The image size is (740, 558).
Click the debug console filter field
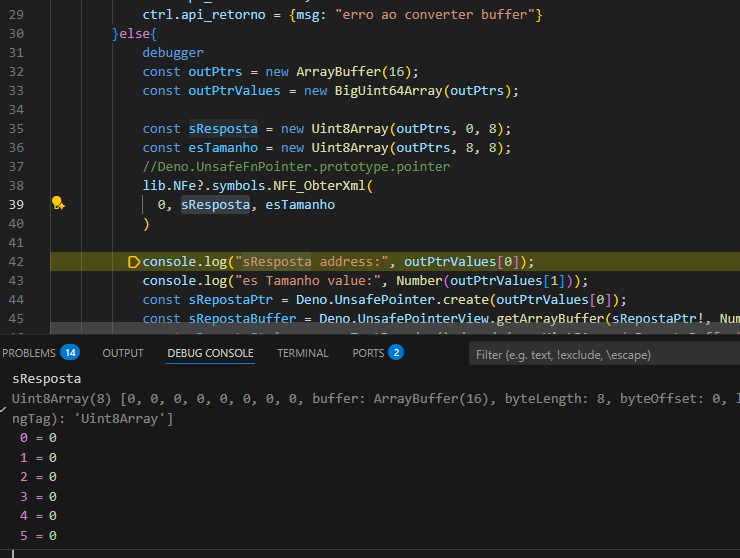[604, 355]
